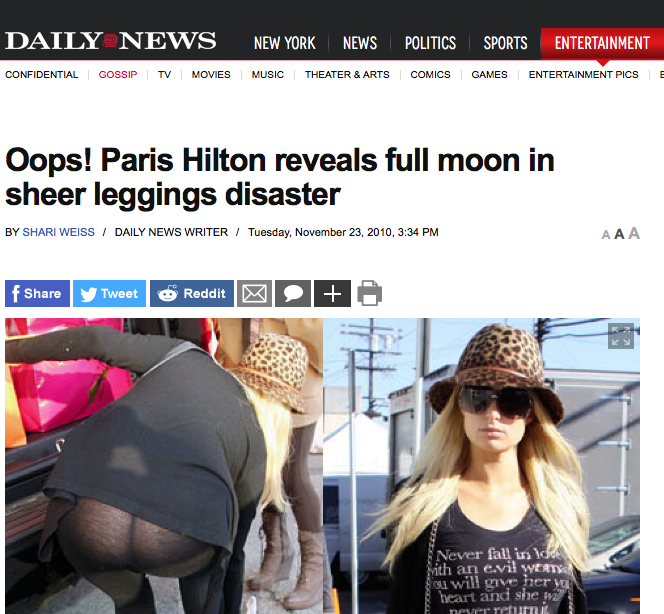
Task: Tweet this article
Action: click(x=109, y=293)
